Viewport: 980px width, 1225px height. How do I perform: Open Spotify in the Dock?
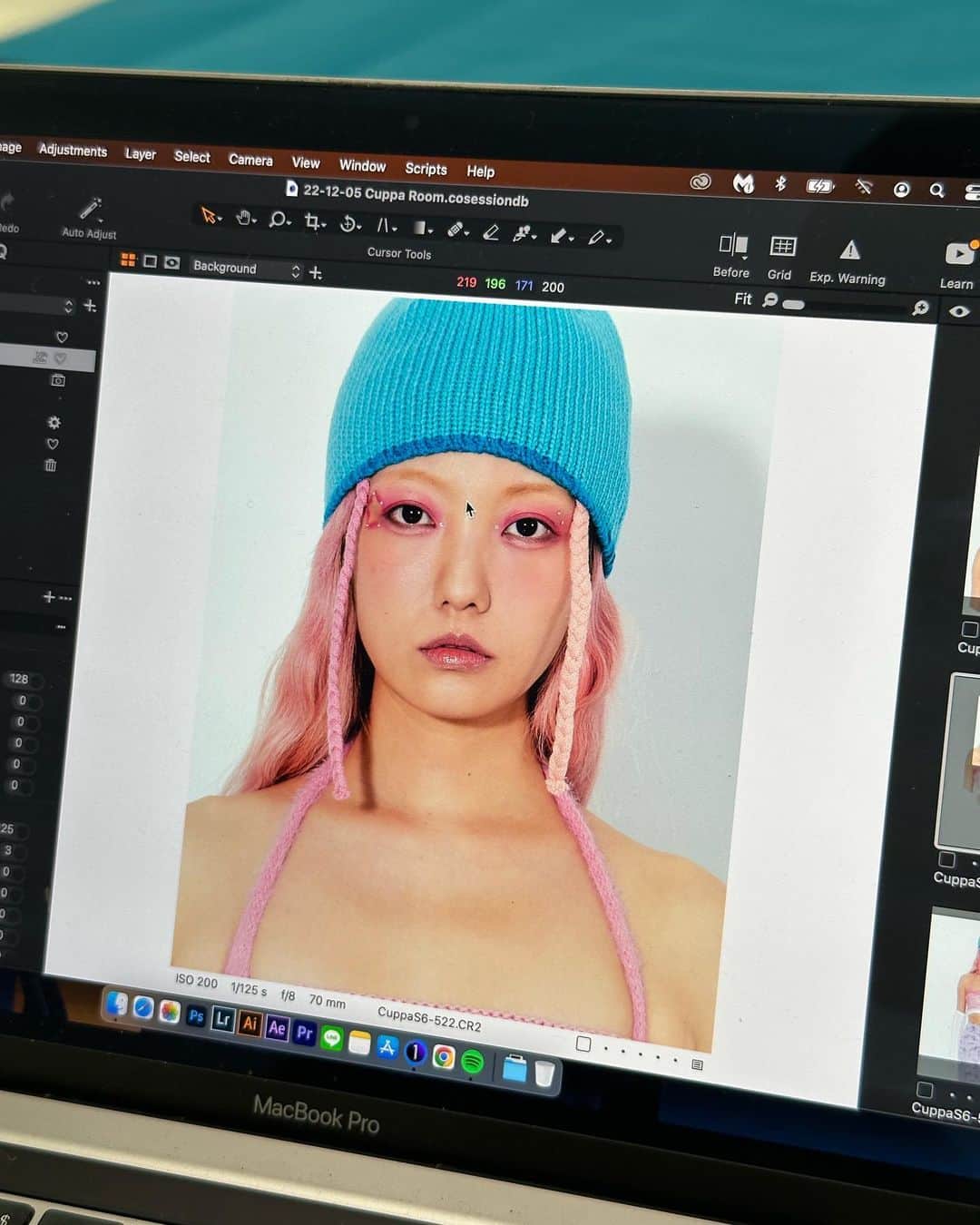(x=472, y=1061)
